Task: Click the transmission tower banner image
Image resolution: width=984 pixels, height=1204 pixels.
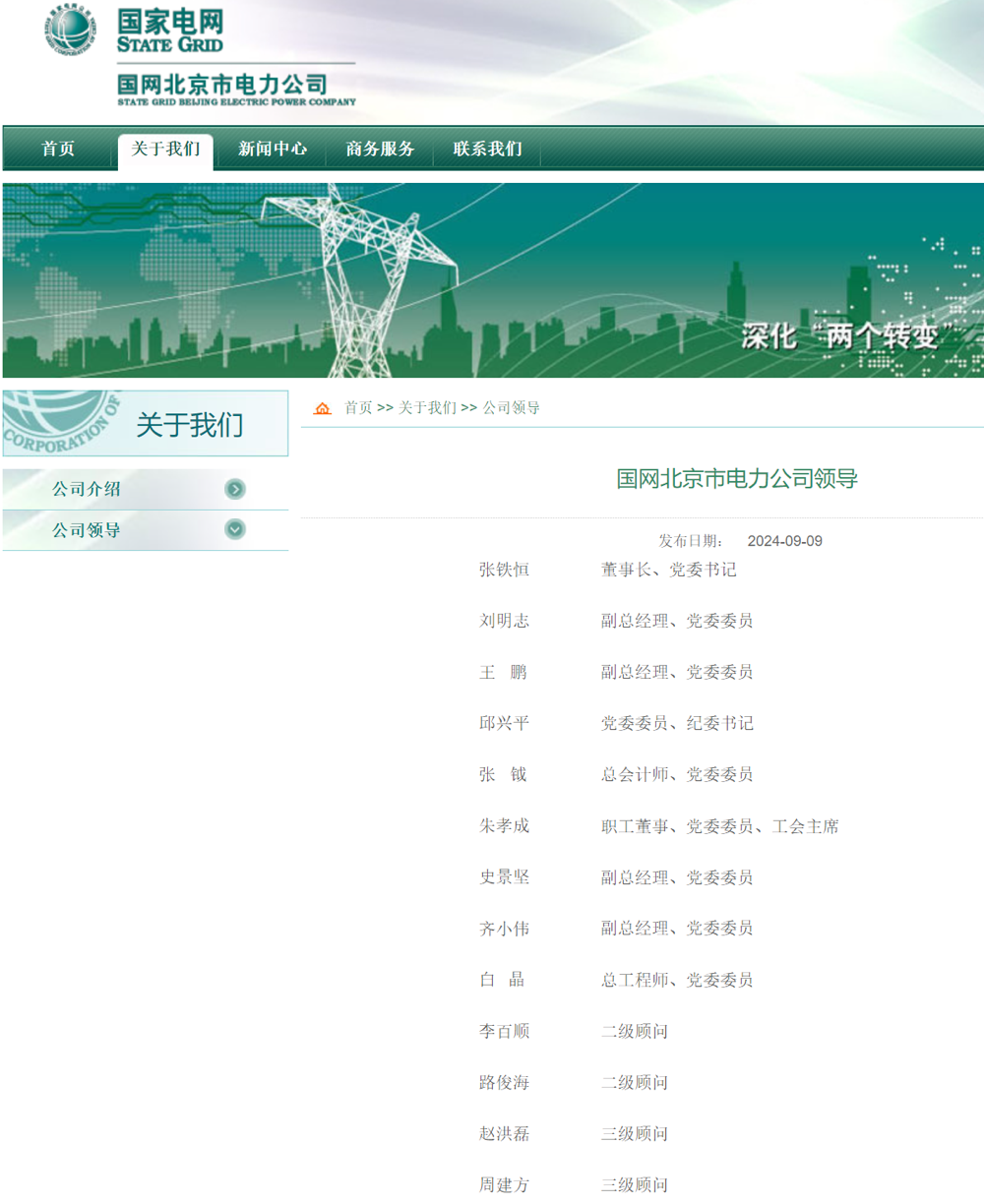Action: click(493, 280)
